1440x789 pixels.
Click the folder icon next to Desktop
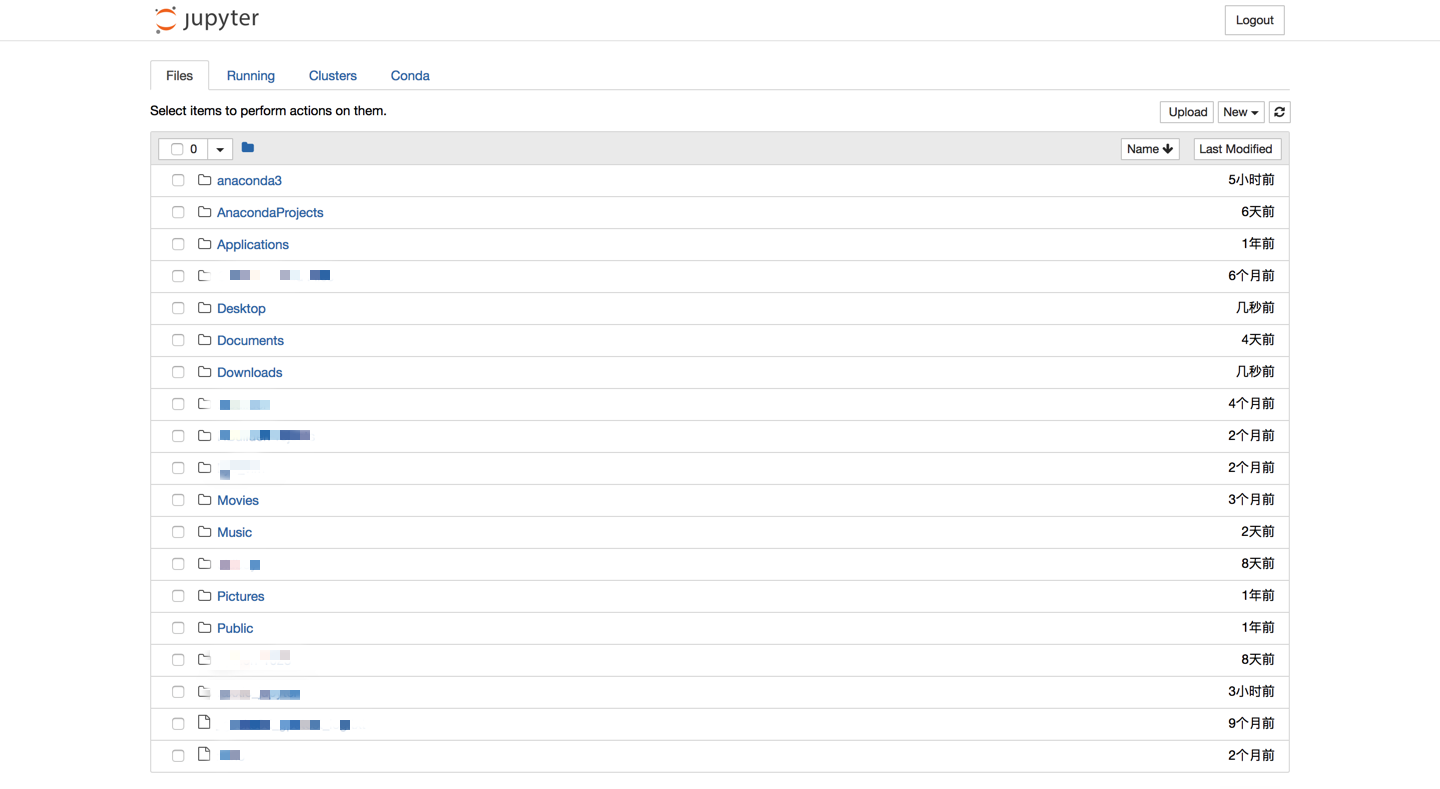click(204, 307)
